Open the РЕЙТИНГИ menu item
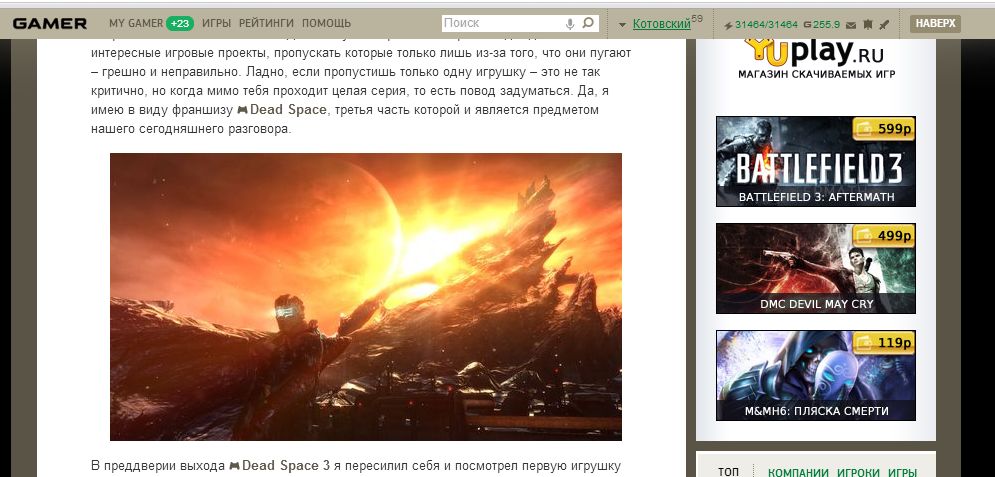The image size is (995, 477). [x=267, y=23]
